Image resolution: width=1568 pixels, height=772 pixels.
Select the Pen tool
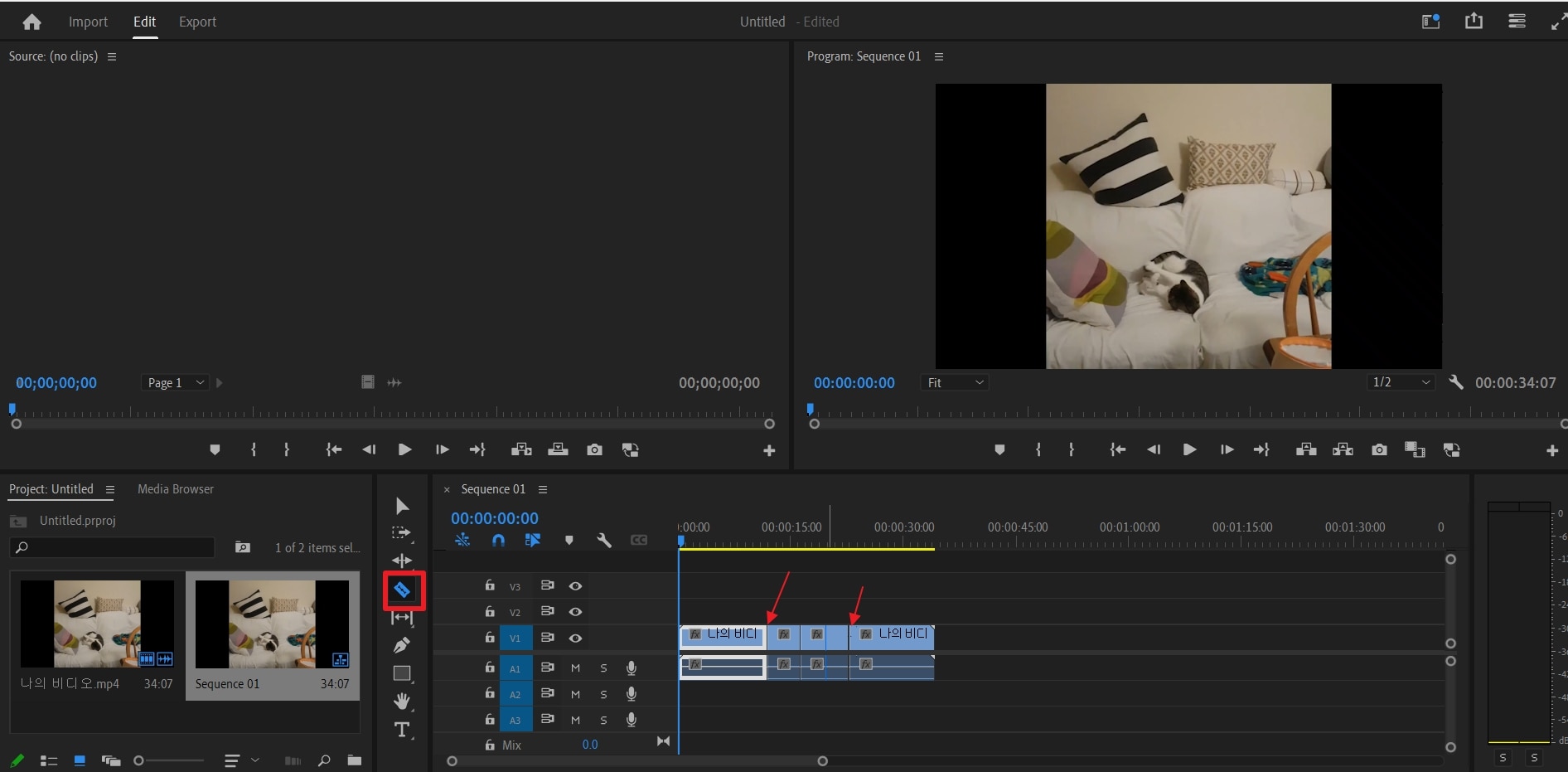(402, 645)
